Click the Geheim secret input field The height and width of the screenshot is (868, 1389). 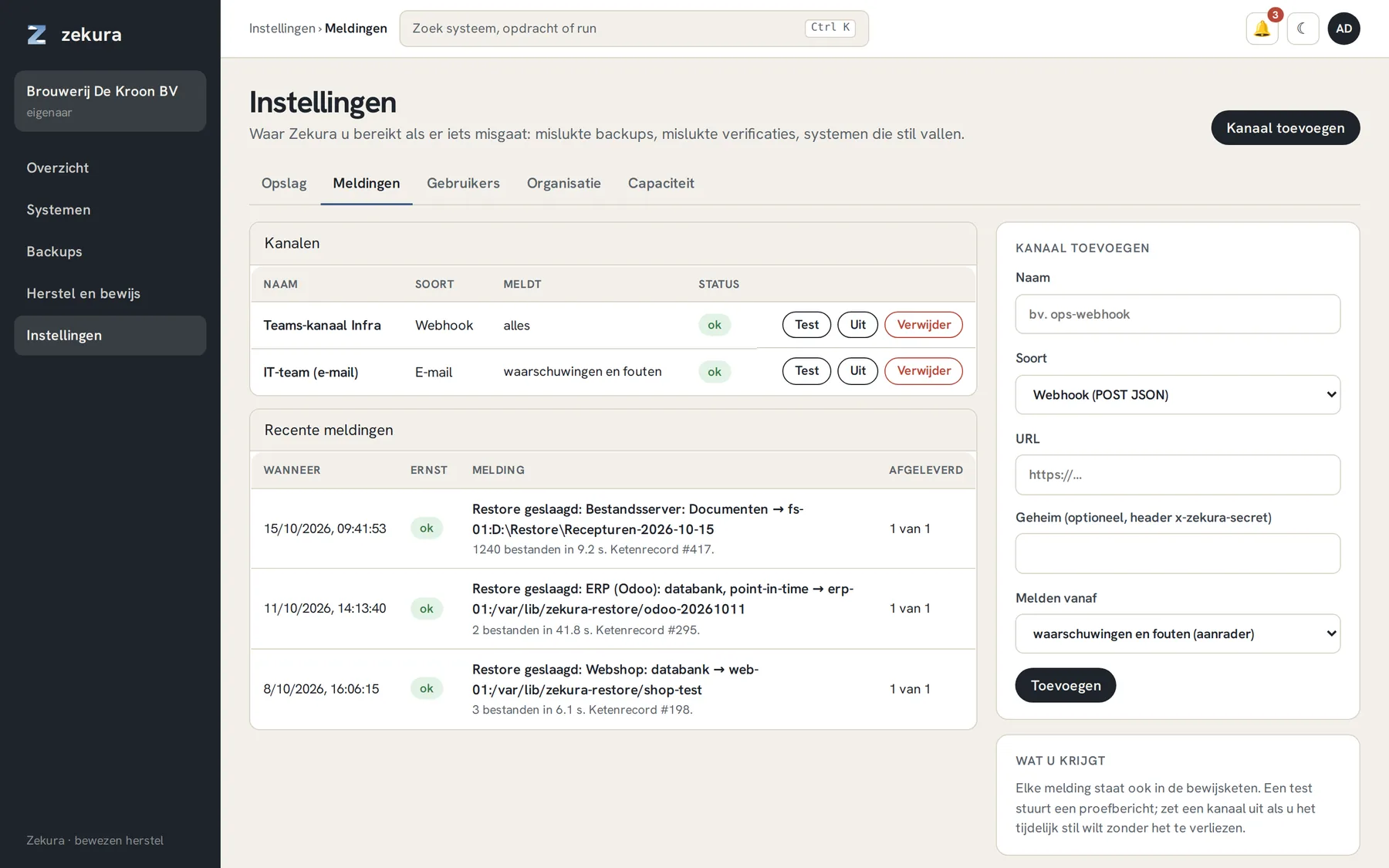(1178, 553)
